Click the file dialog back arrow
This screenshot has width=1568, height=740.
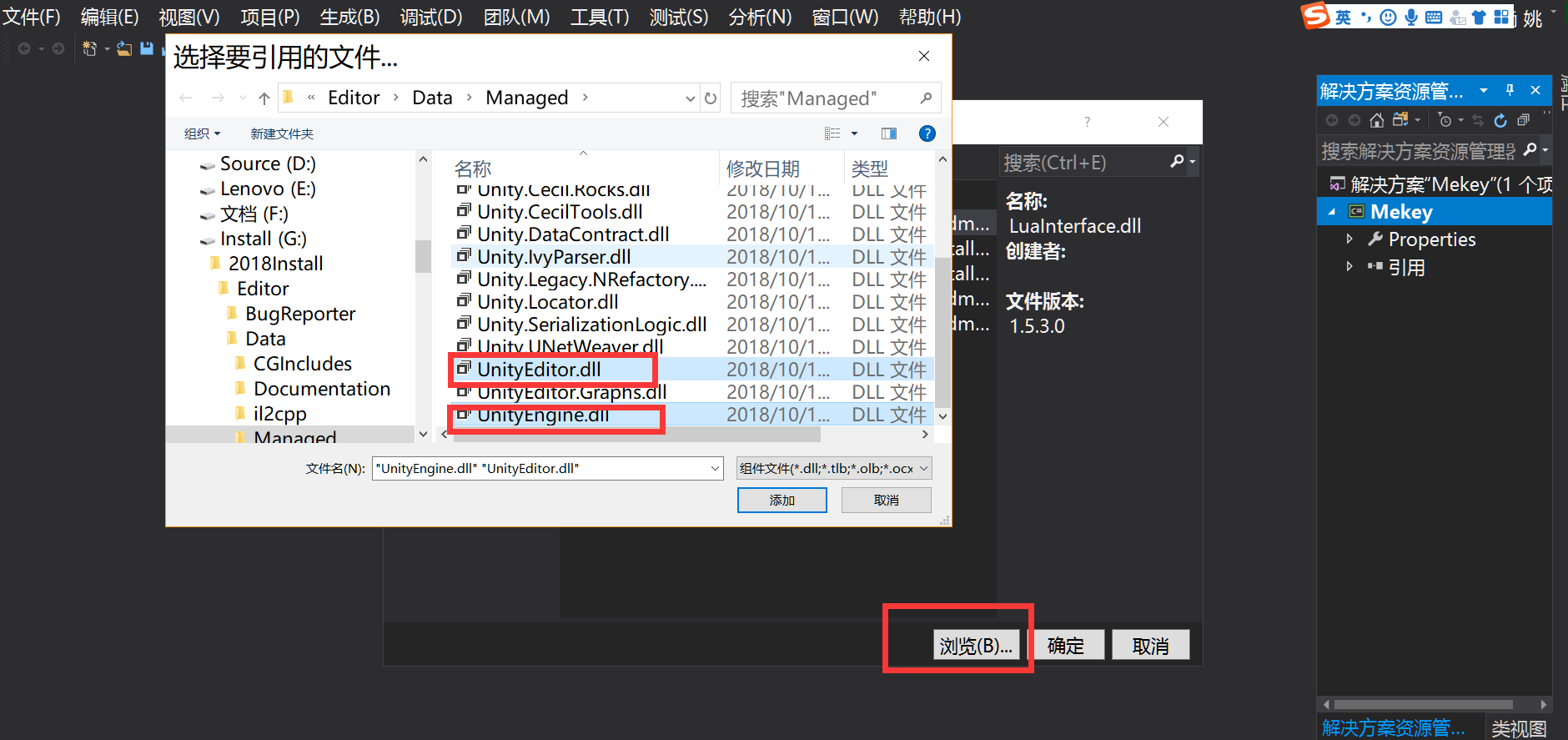point(186,98)
